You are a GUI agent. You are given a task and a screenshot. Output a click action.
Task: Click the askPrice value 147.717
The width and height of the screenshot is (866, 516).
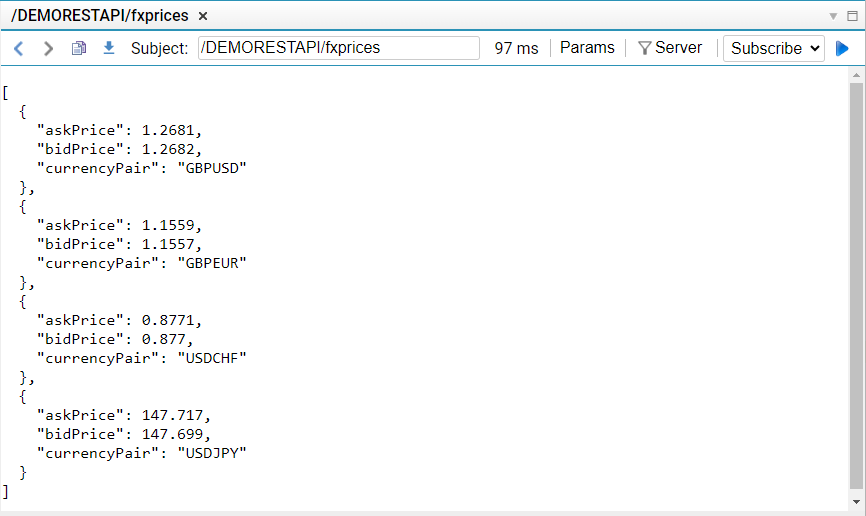pos(172,415)
